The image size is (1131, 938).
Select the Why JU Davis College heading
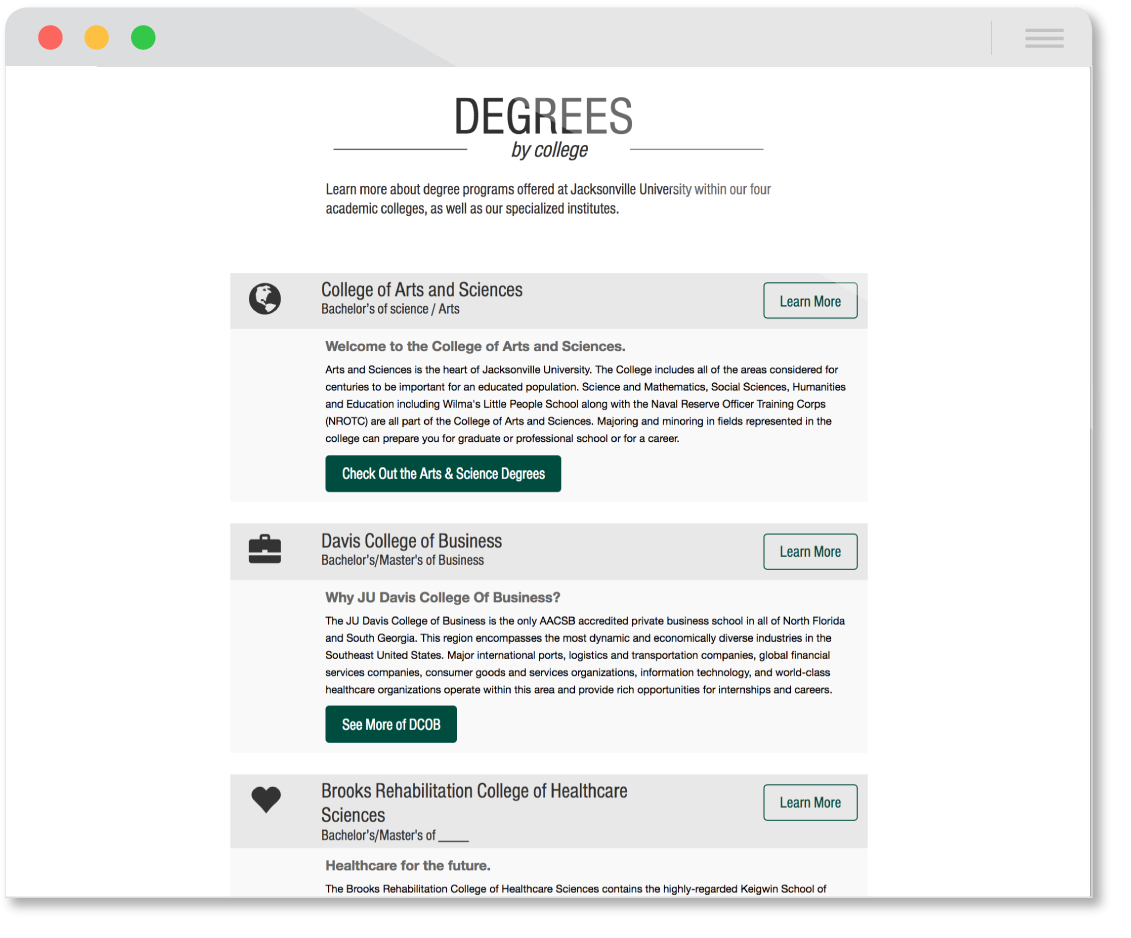442,598
